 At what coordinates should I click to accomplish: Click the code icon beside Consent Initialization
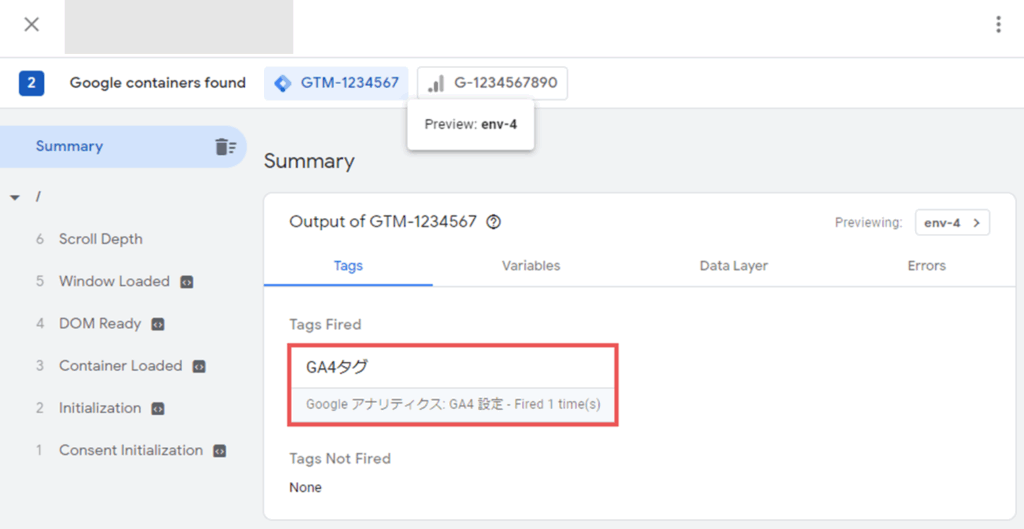click(220, 451)
